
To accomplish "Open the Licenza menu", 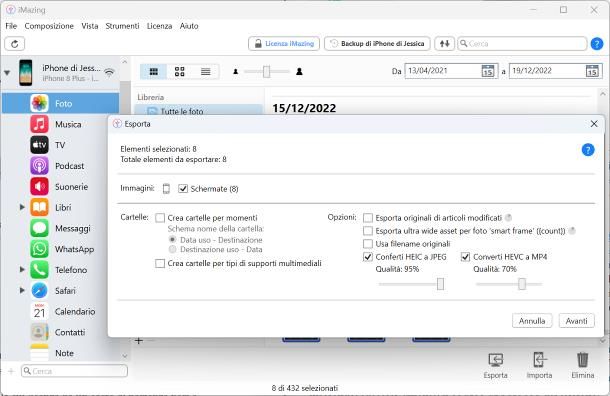I will pos(160,26).
